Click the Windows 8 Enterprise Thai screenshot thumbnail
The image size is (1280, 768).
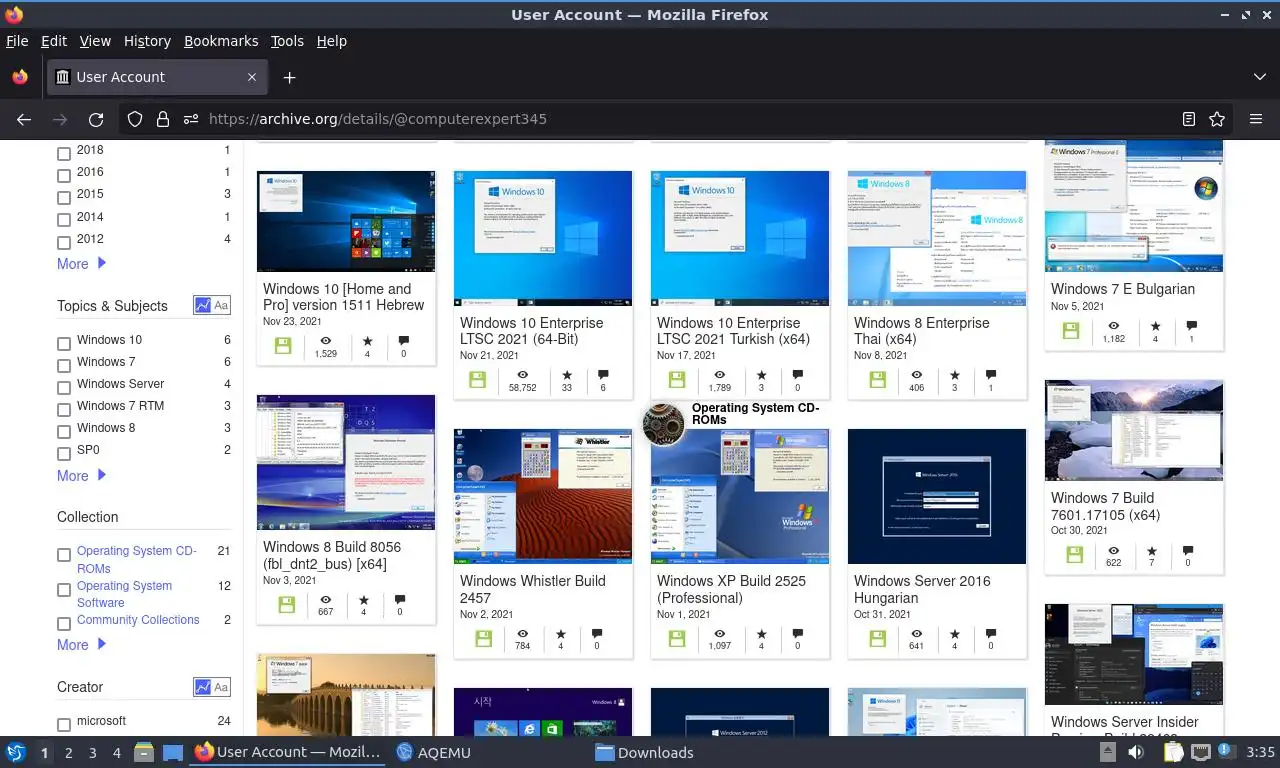pyautogui.click(x=937, y=238)
